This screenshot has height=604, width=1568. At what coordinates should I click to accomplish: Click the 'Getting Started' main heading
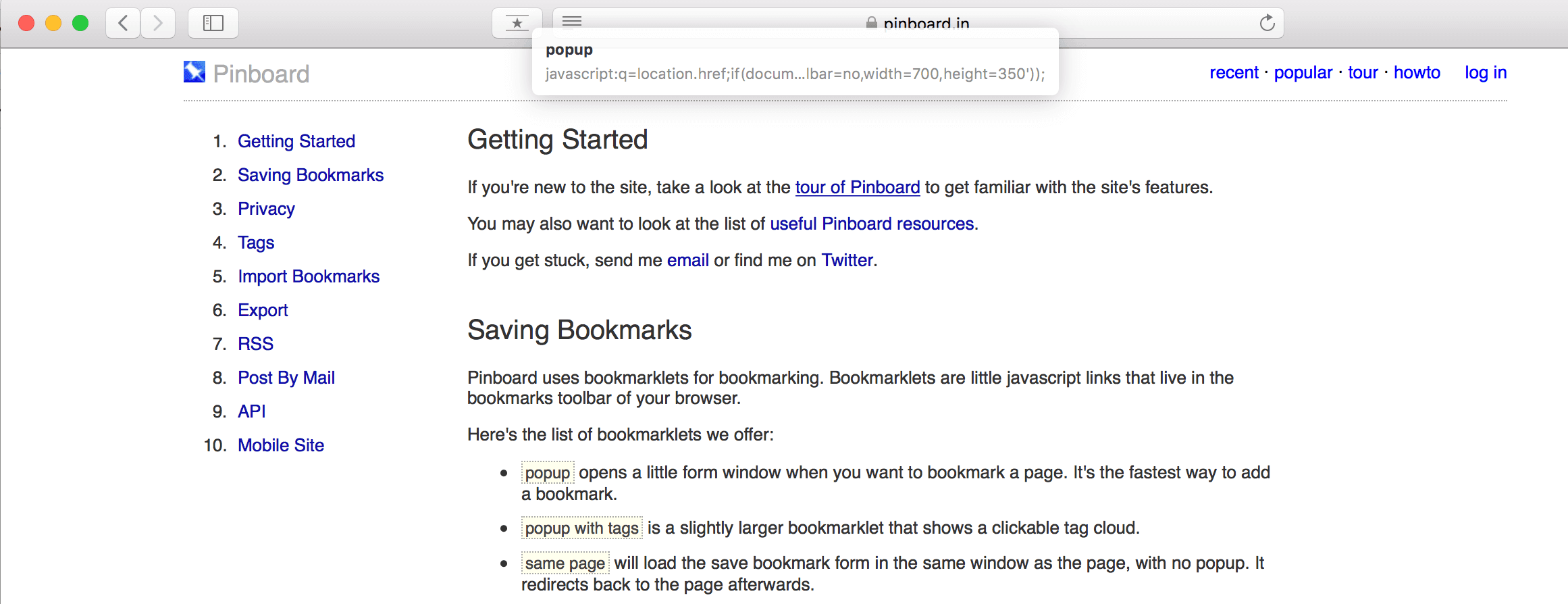(x=558, y=140)
